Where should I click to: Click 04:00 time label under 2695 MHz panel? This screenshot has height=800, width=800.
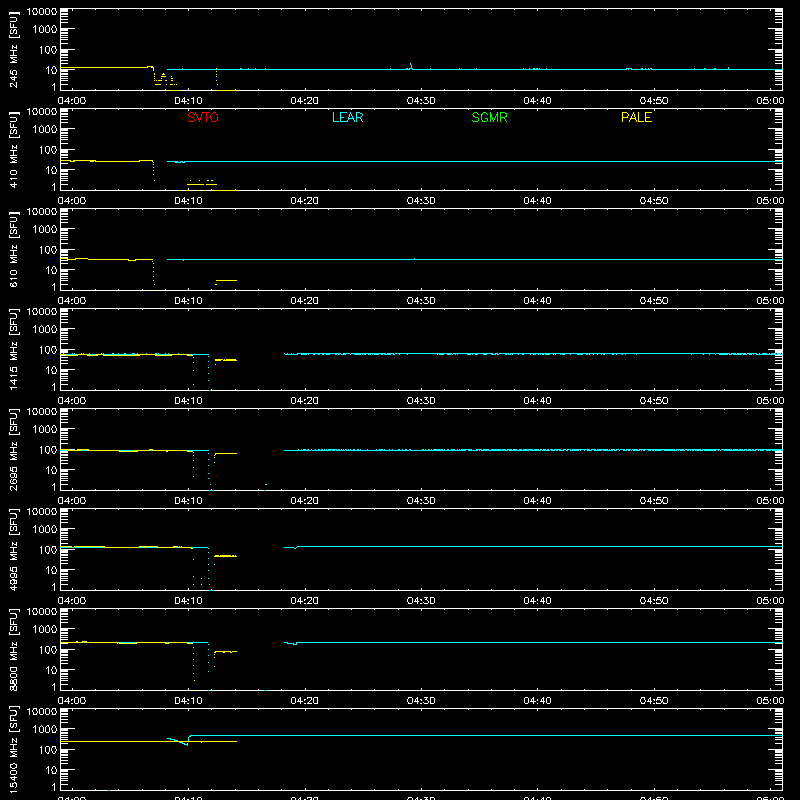[x=71, y=501]
